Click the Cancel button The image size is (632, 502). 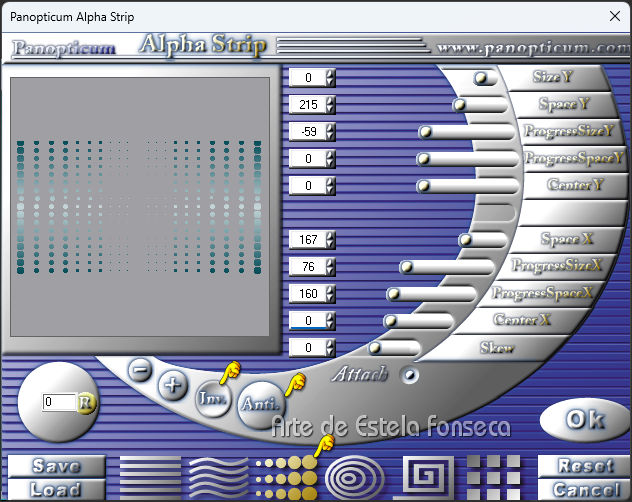click(585, 490)
